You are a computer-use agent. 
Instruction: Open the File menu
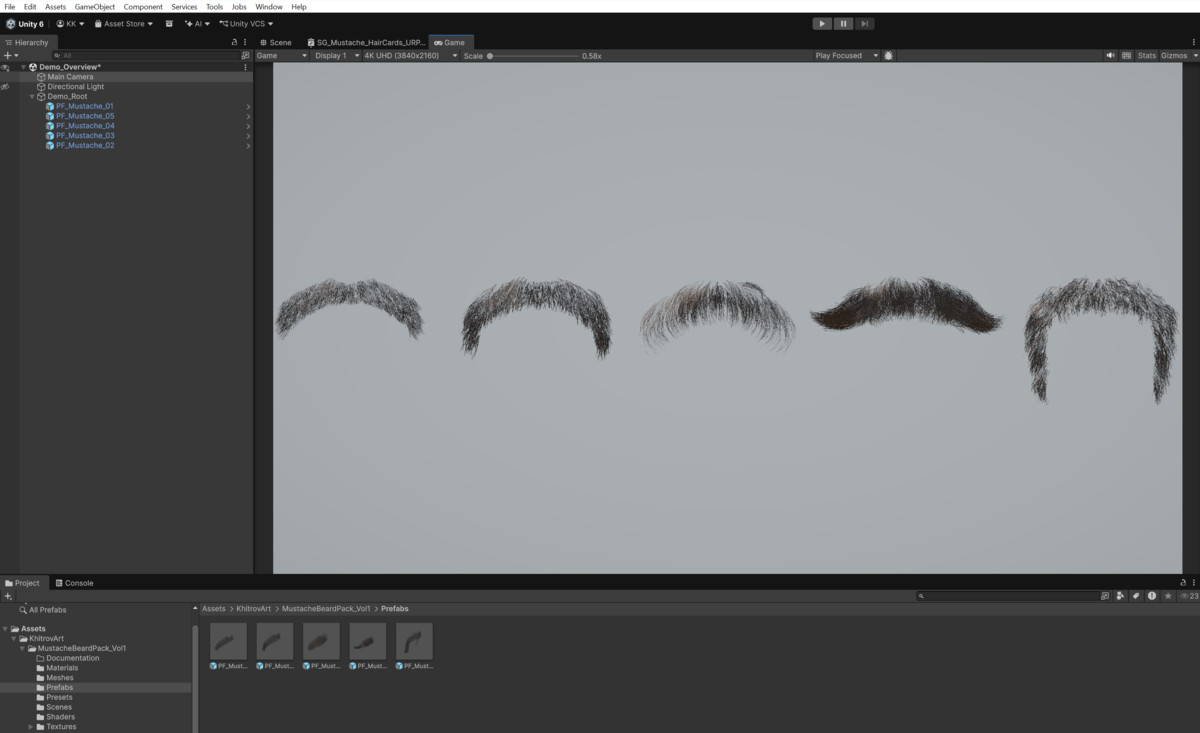[x=10, y=6]
